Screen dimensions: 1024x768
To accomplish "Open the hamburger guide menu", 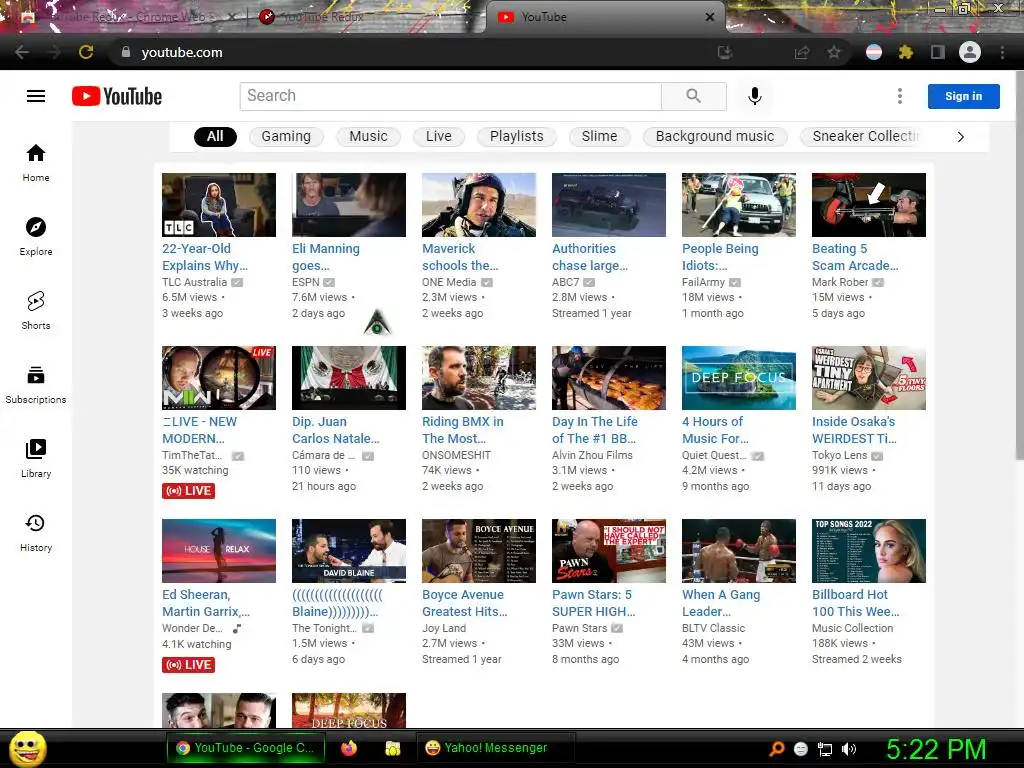I will click(36, 96).
